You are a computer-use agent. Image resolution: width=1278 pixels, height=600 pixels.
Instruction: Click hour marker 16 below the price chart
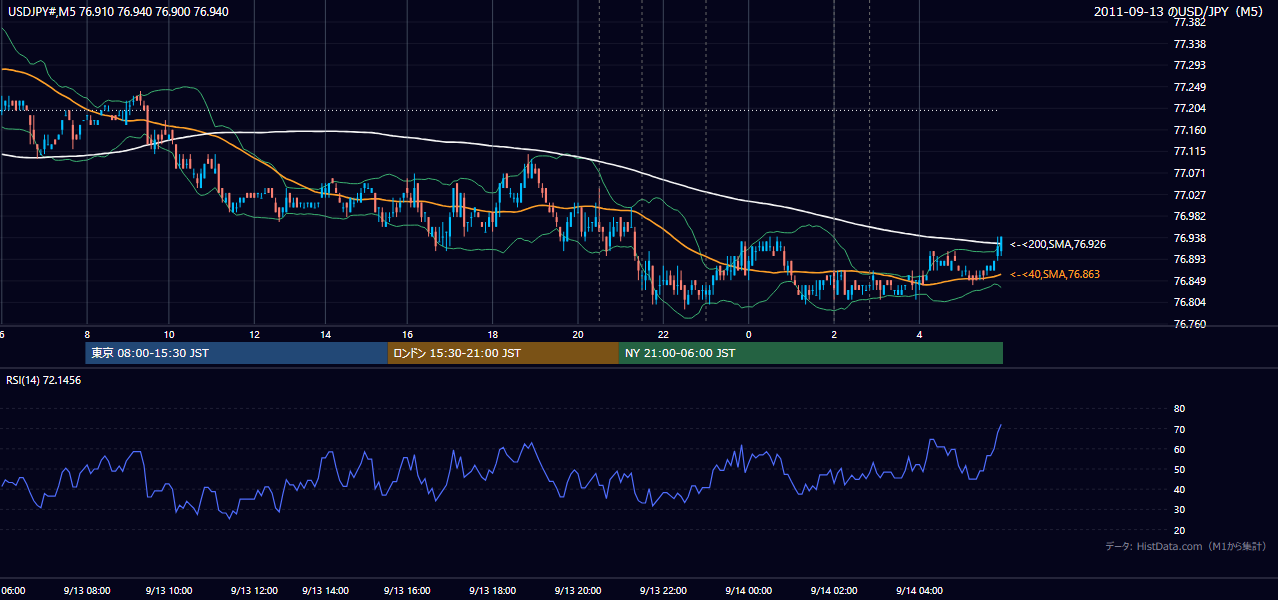tap(408, 333)
